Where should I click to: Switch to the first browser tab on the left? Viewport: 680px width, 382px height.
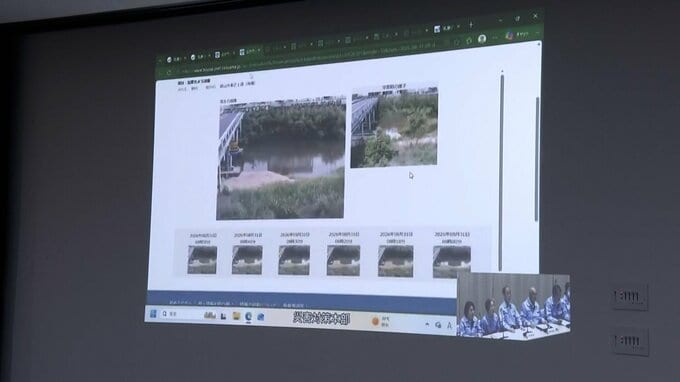[x=175, y=59]
